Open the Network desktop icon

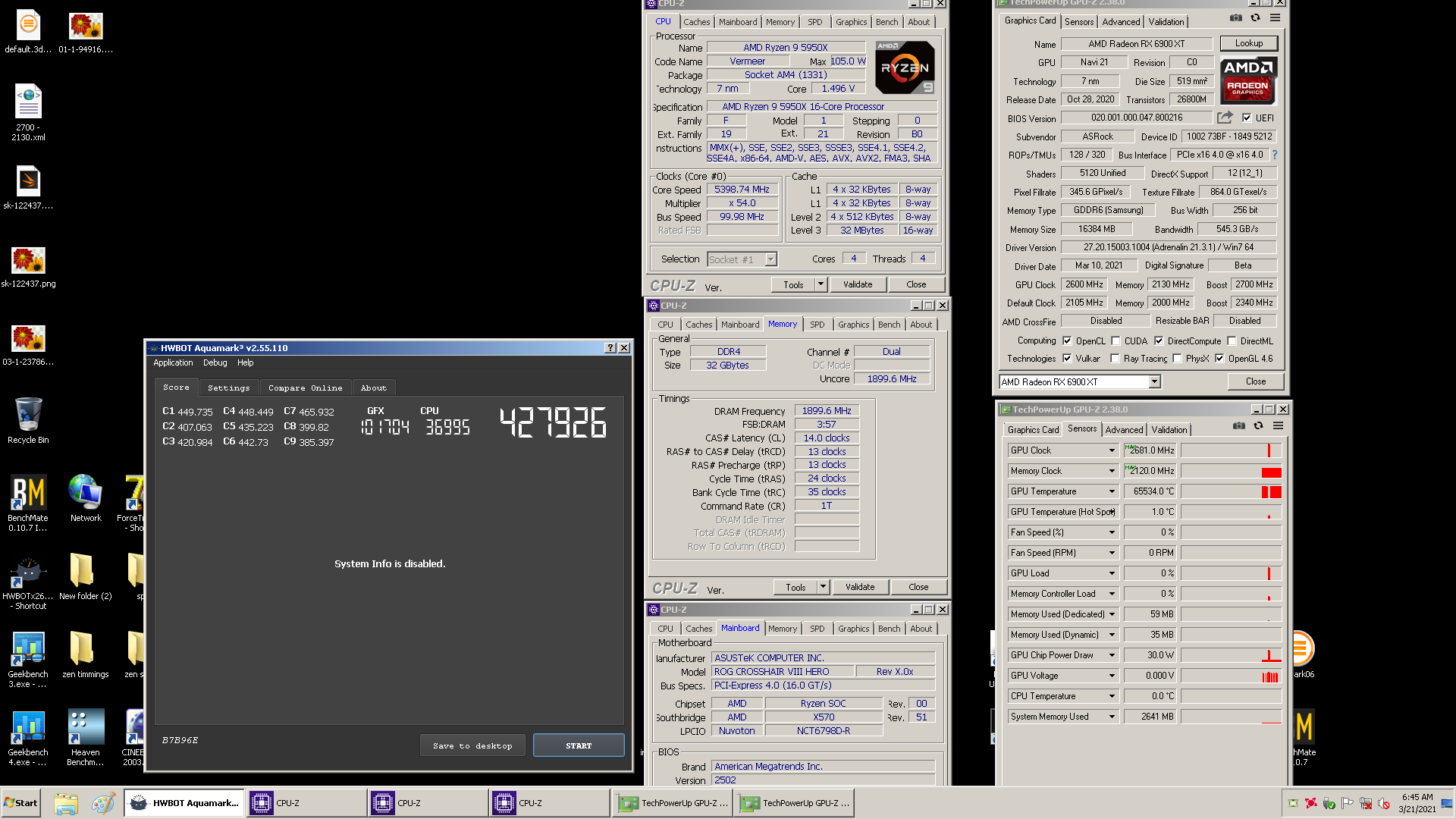click(86, 498)
